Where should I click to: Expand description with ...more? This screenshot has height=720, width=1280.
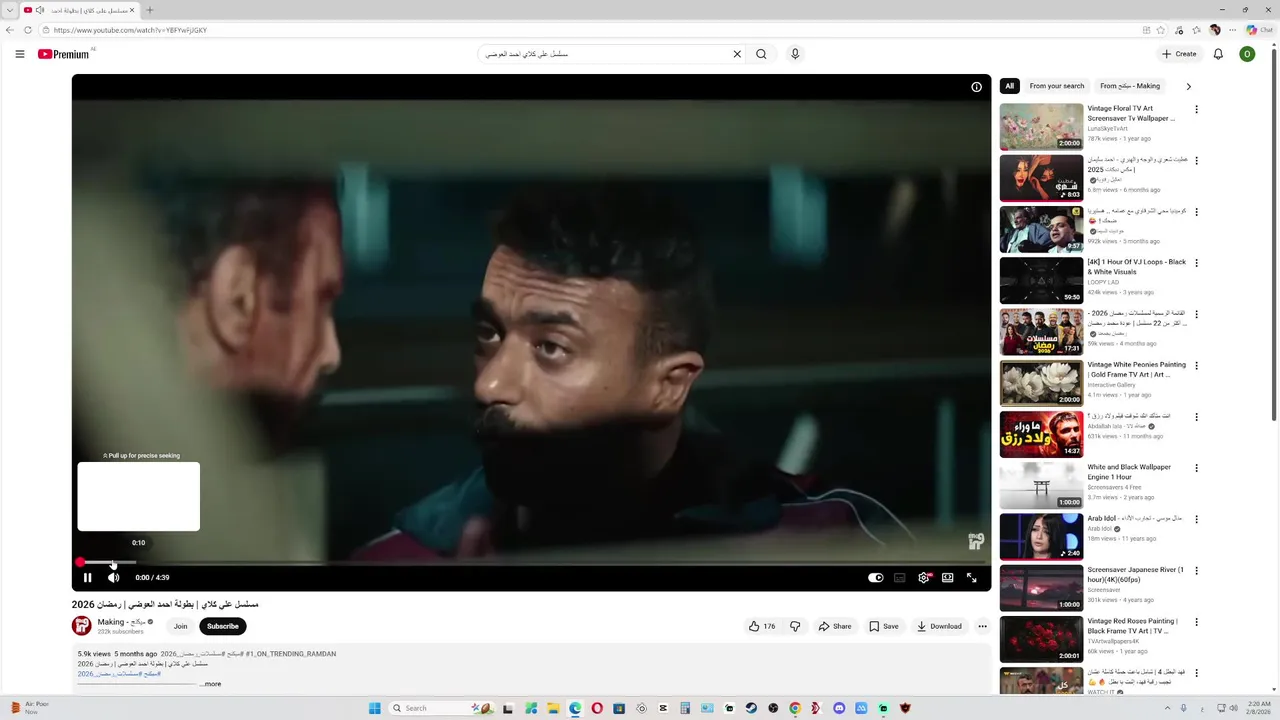[211, 684]
